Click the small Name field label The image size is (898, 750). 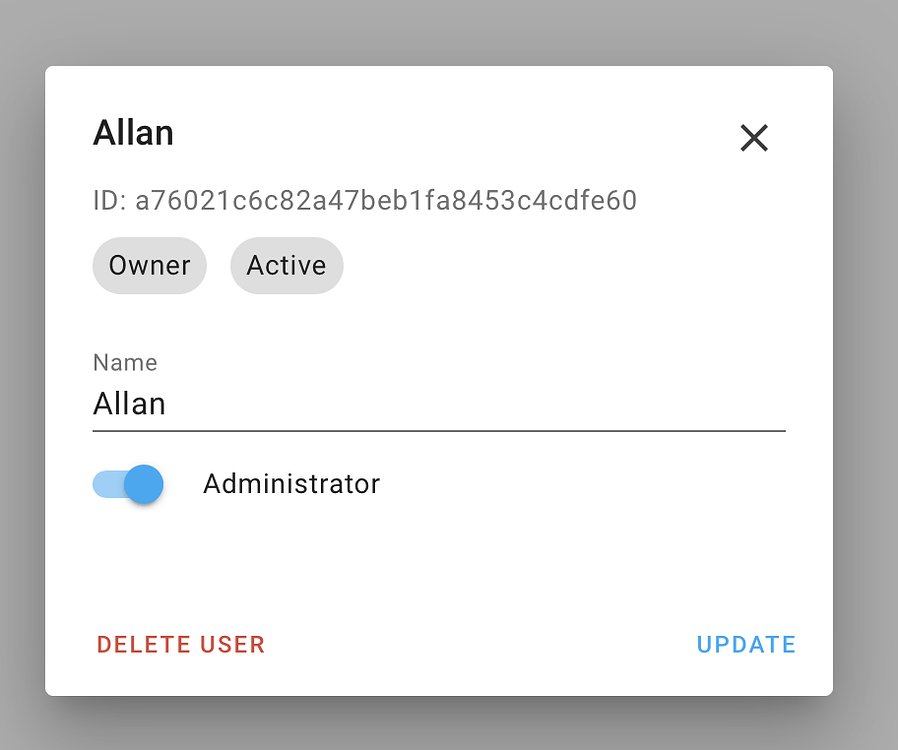pyautogui.click(x=125, y=362)
